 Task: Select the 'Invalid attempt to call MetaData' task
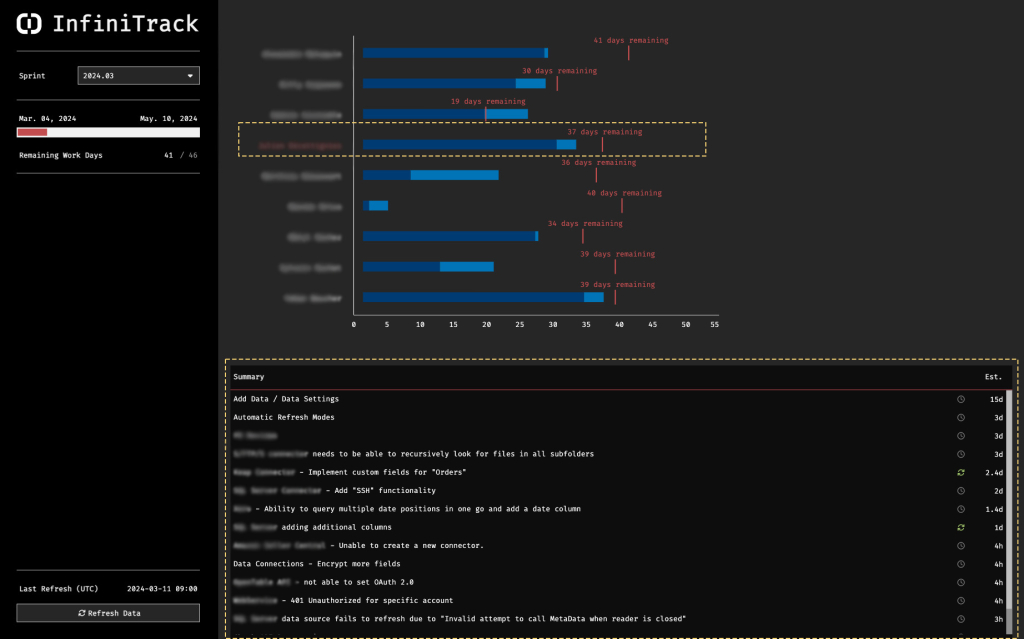click(x=618, y=619)
